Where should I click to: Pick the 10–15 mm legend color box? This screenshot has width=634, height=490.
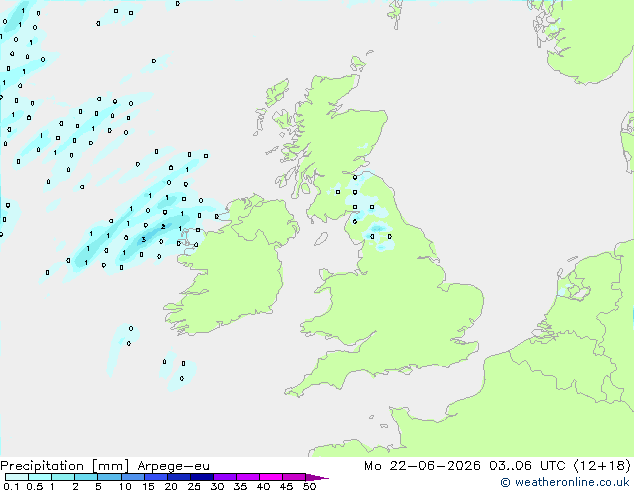pyautogui.click(x=133, y=477)
